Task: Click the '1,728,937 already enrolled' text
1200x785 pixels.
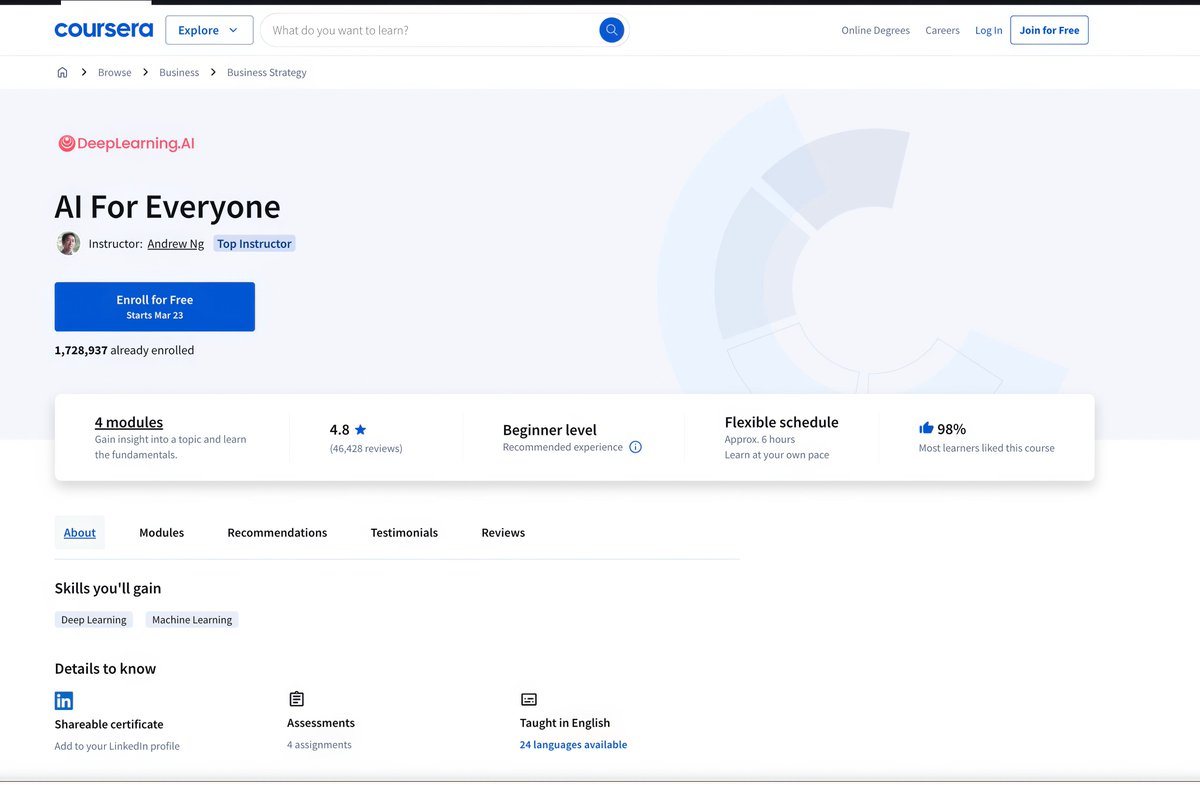Action: [124, 350]
